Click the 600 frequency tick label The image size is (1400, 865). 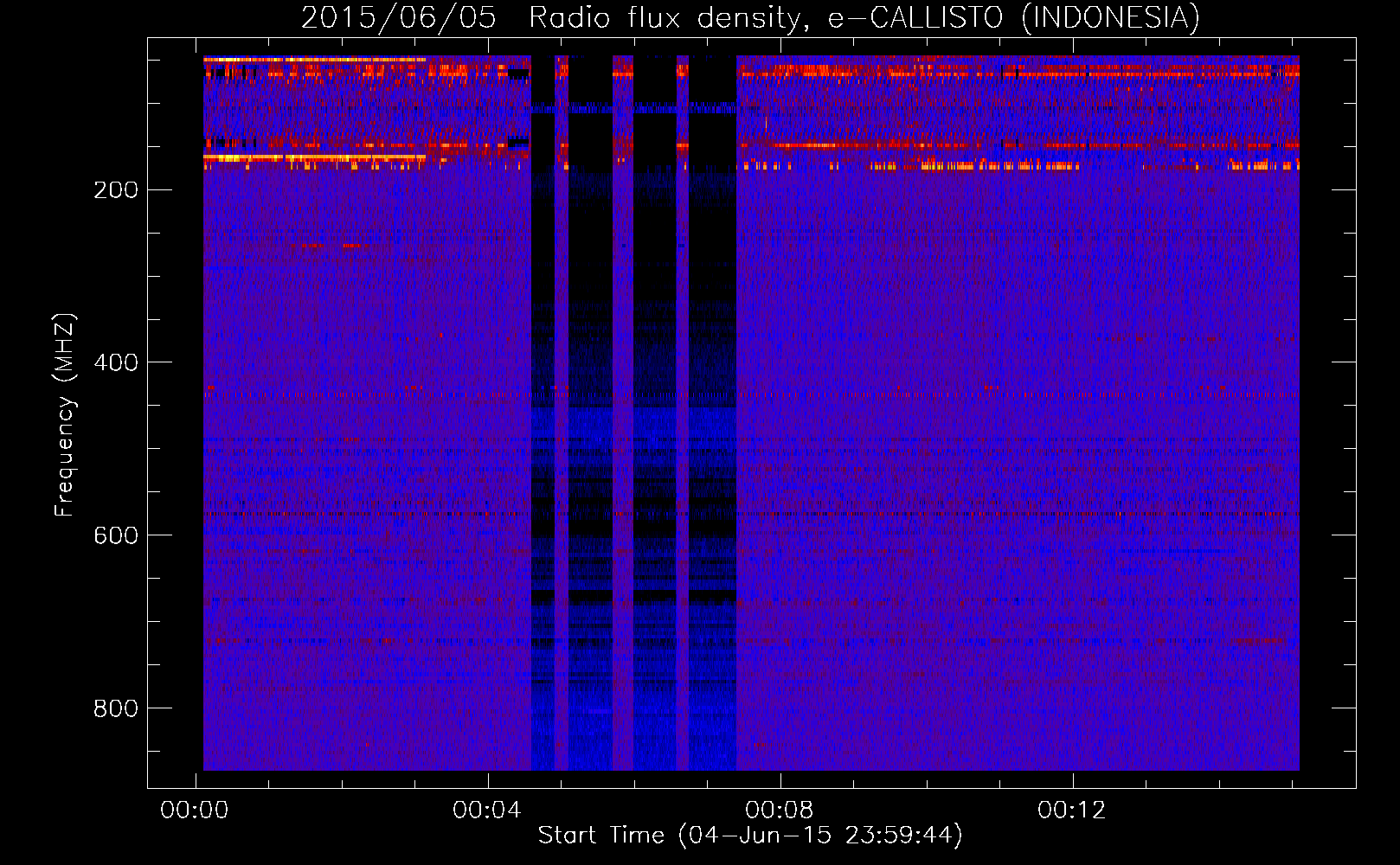[x=116, y=536]
